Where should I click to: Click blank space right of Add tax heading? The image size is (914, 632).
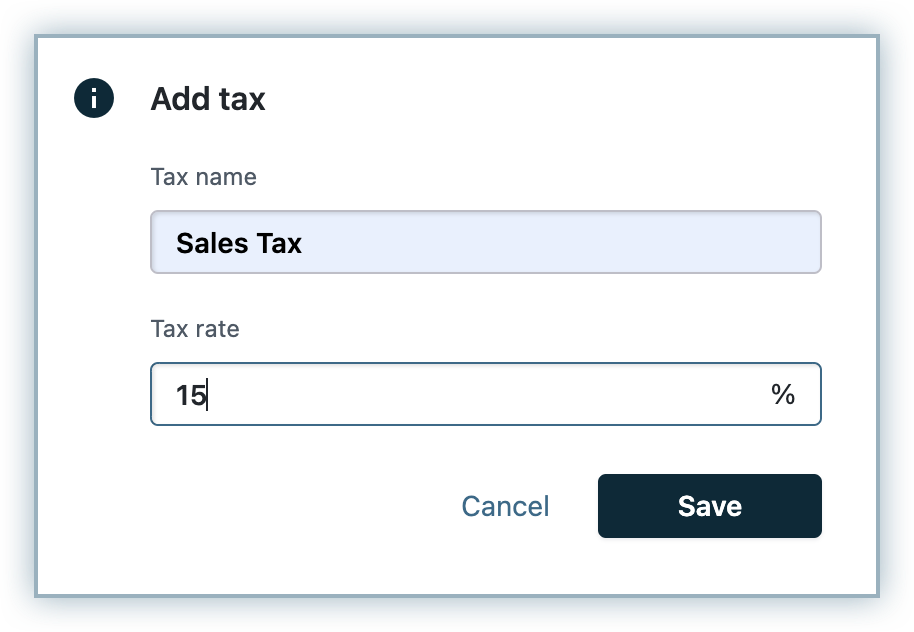coord(550,99)
